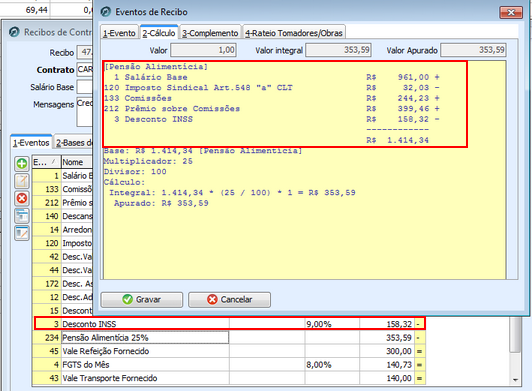
Task: Click the Valor integral field
Action: [x=338, y=50]
